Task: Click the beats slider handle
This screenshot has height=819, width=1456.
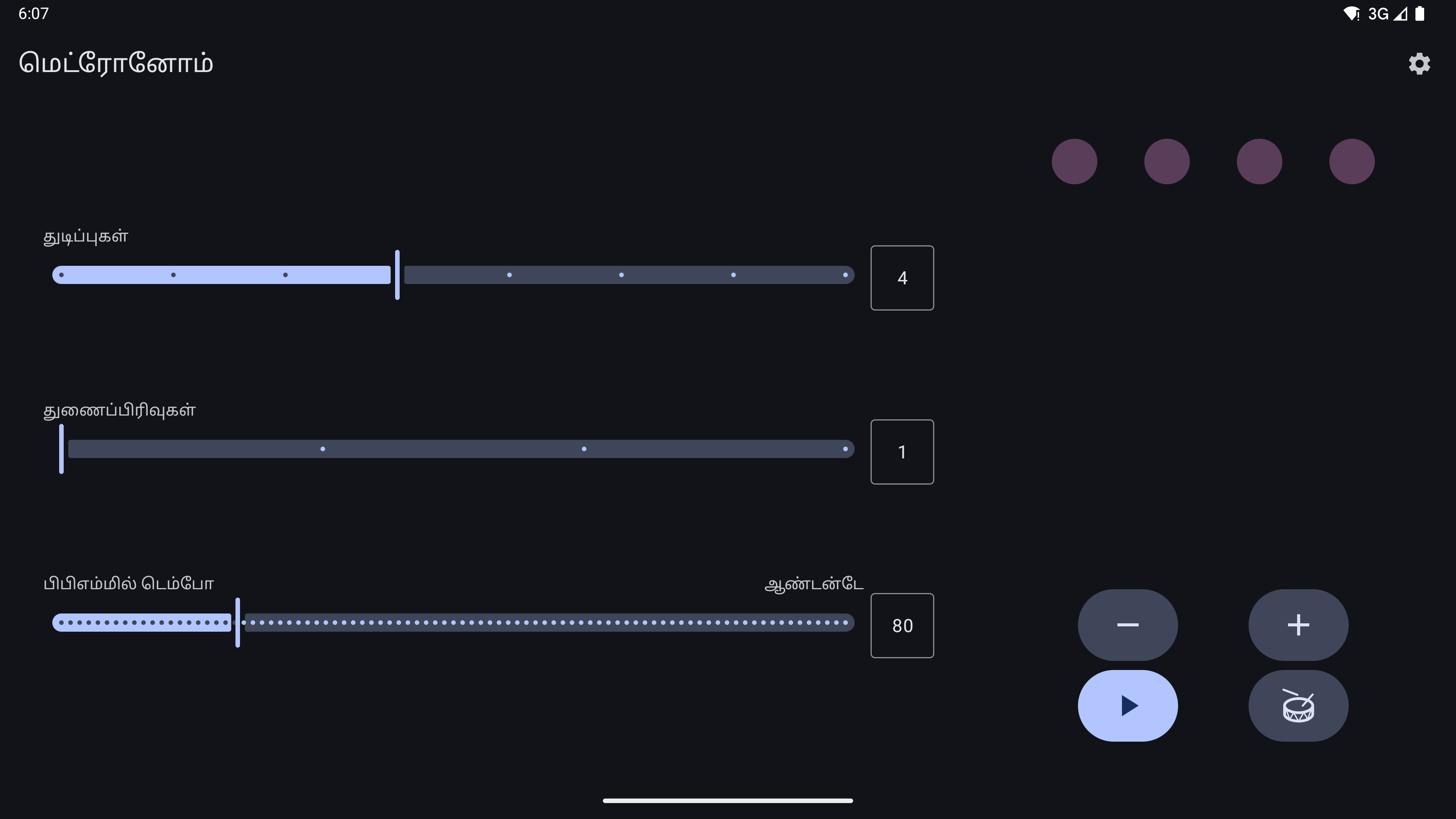Action: tap(397, 275)
